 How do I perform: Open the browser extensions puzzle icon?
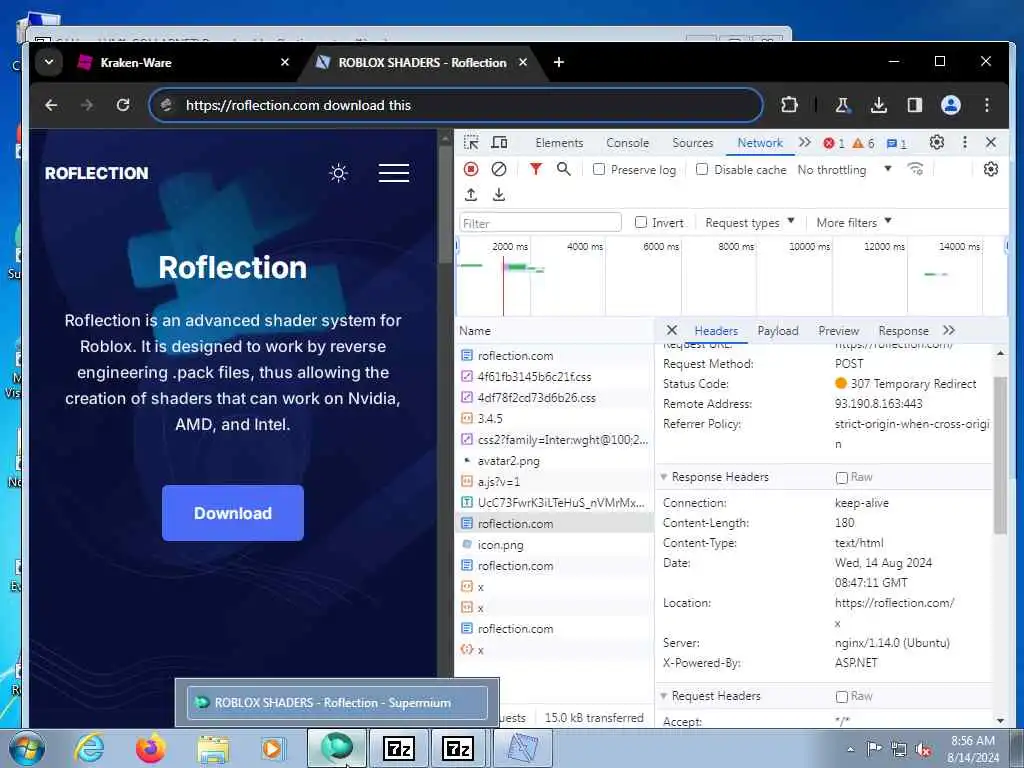(x=789, y=105)
